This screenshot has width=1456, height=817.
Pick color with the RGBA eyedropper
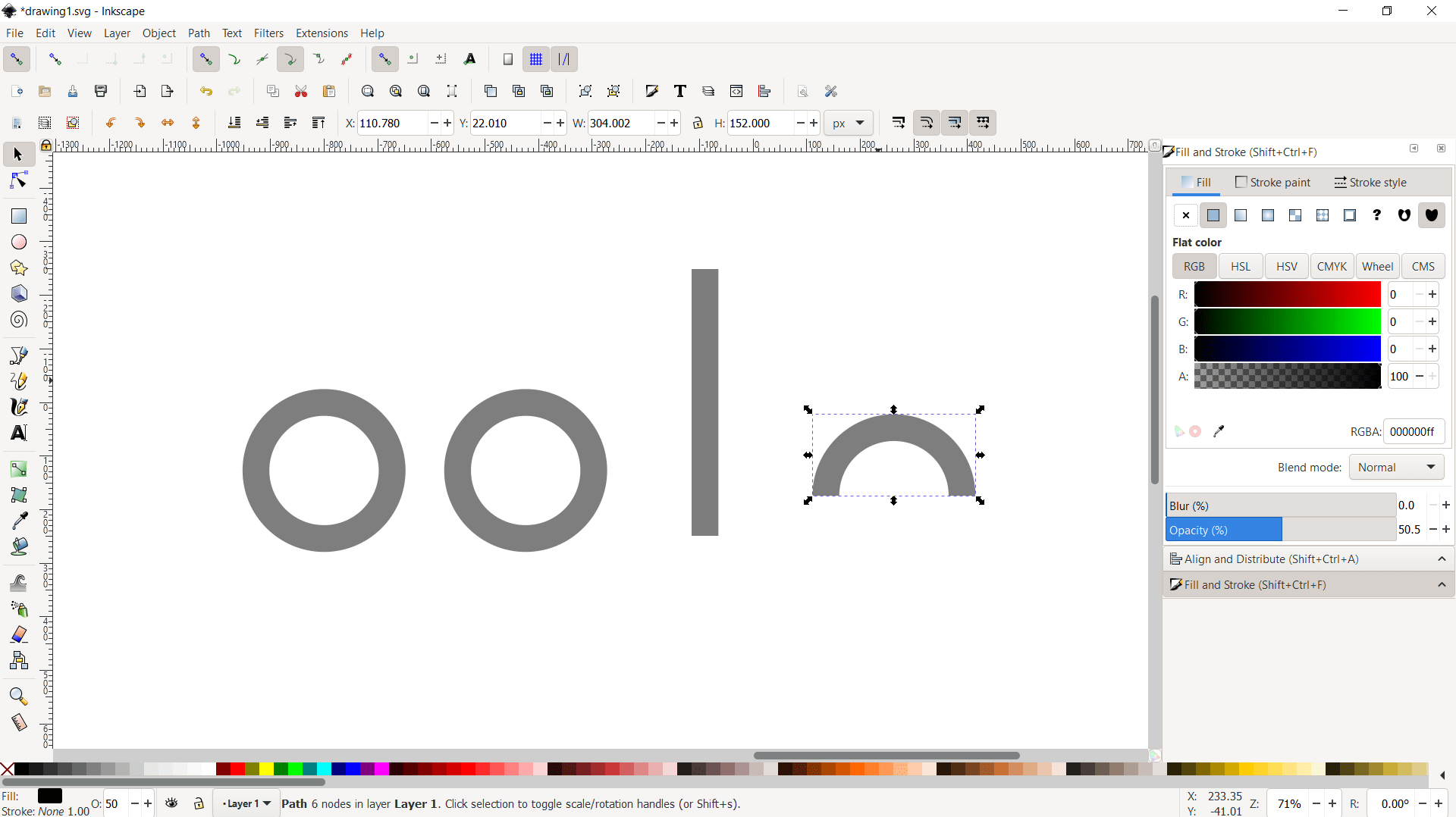click(1219, 431)
